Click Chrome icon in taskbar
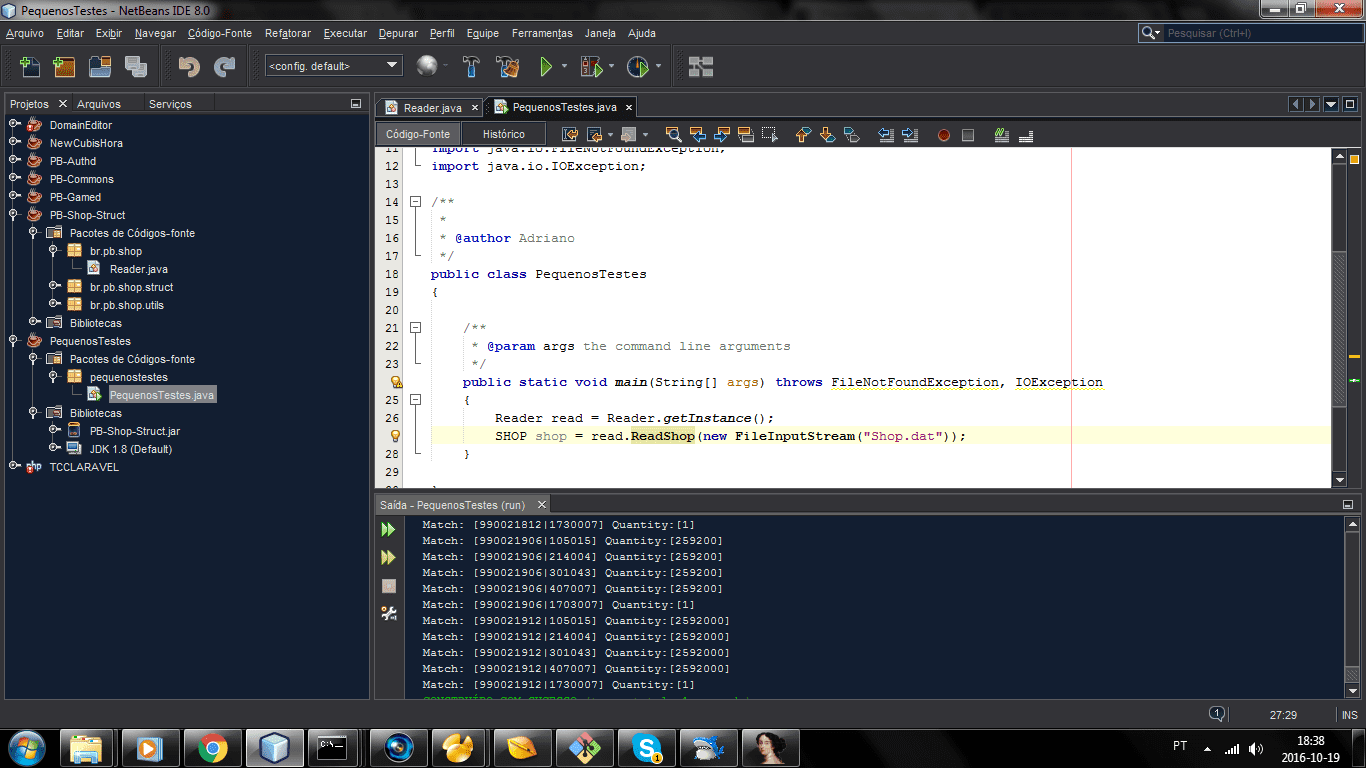Viewport: 1366px width, 768px height. (212, 747)
